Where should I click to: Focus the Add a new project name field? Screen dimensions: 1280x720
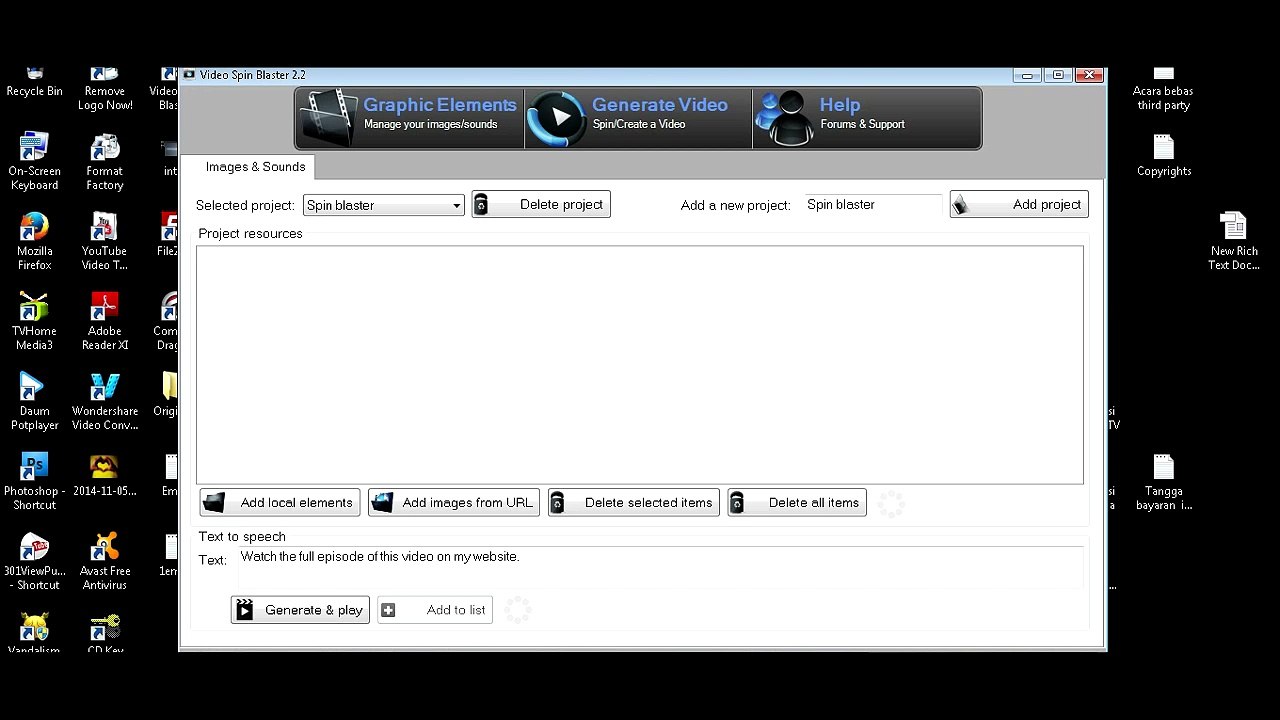873,204
